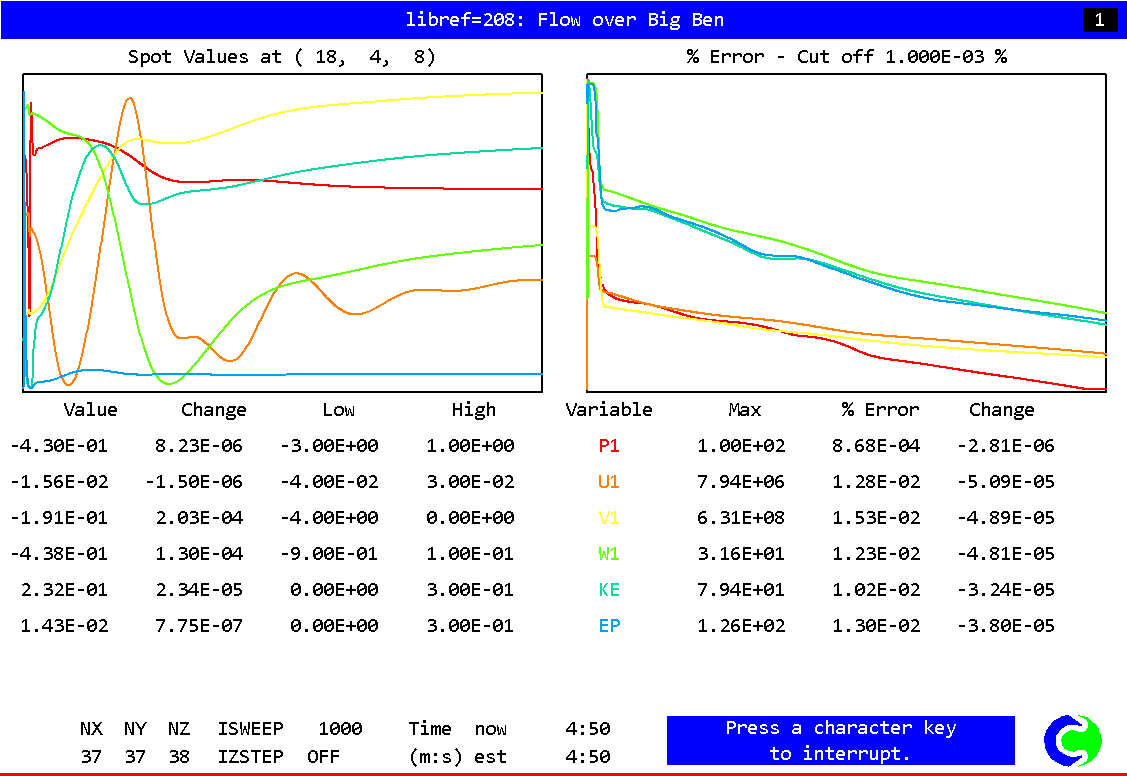Select the red P1 variable label
The height and width of the screenshot is (776, 1127).
(x=609, y=446)
